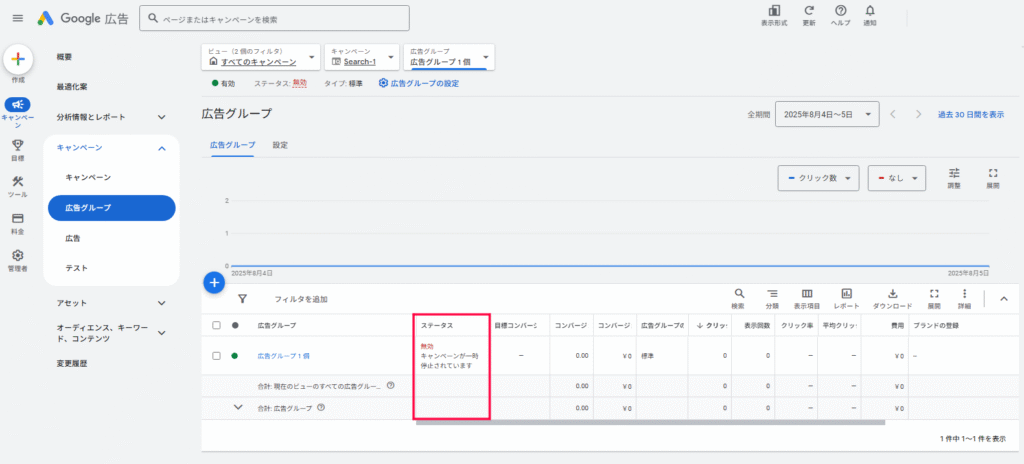The image size is (1024, 464).
Task: Open the クリック数 metric dropdown
Action: pos(818,178)
